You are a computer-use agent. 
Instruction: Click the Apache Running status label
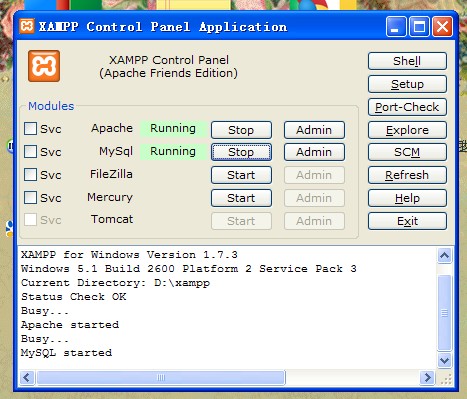tap(173, 128)
